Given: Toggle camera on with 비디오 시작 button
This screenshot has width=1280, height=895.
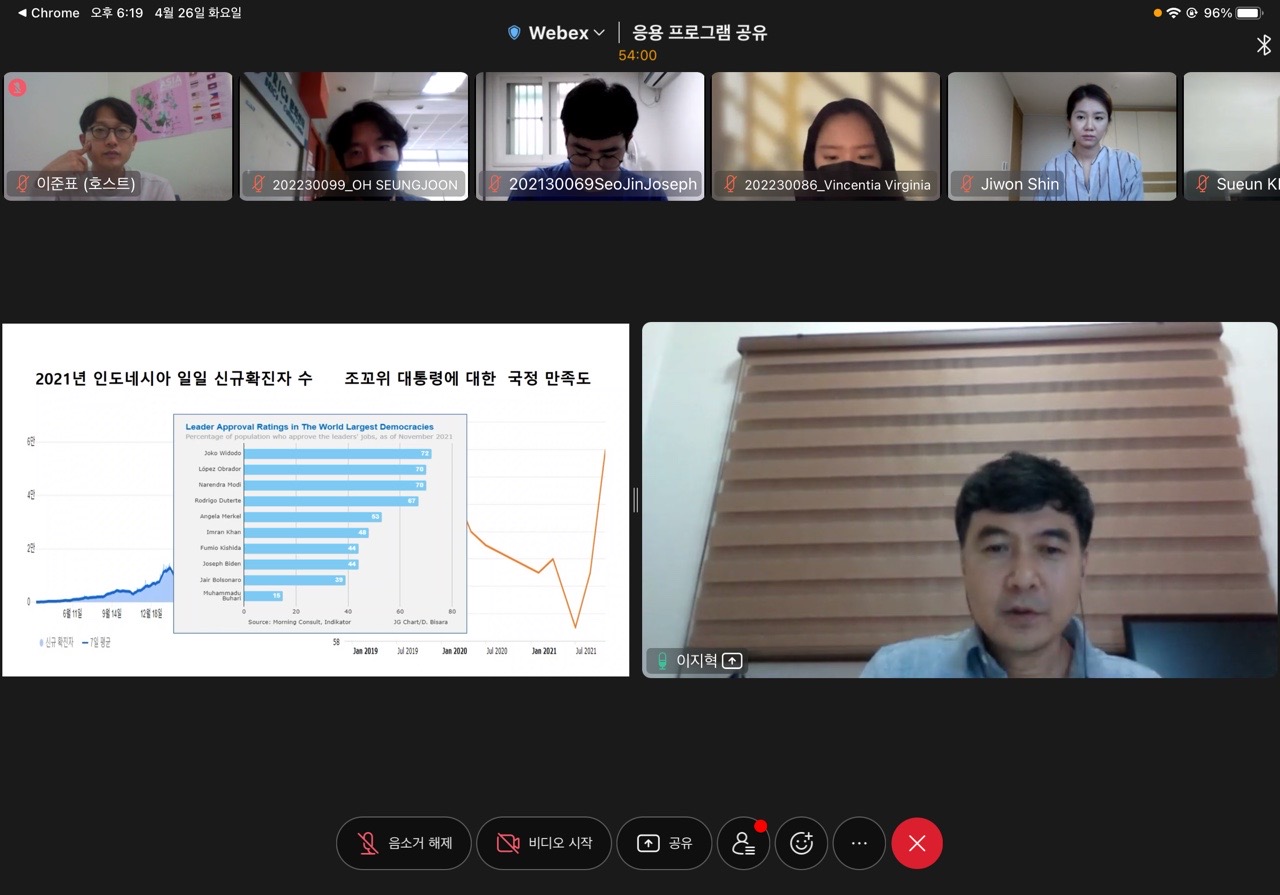Looking at the screenshot, I should [544, 843].
